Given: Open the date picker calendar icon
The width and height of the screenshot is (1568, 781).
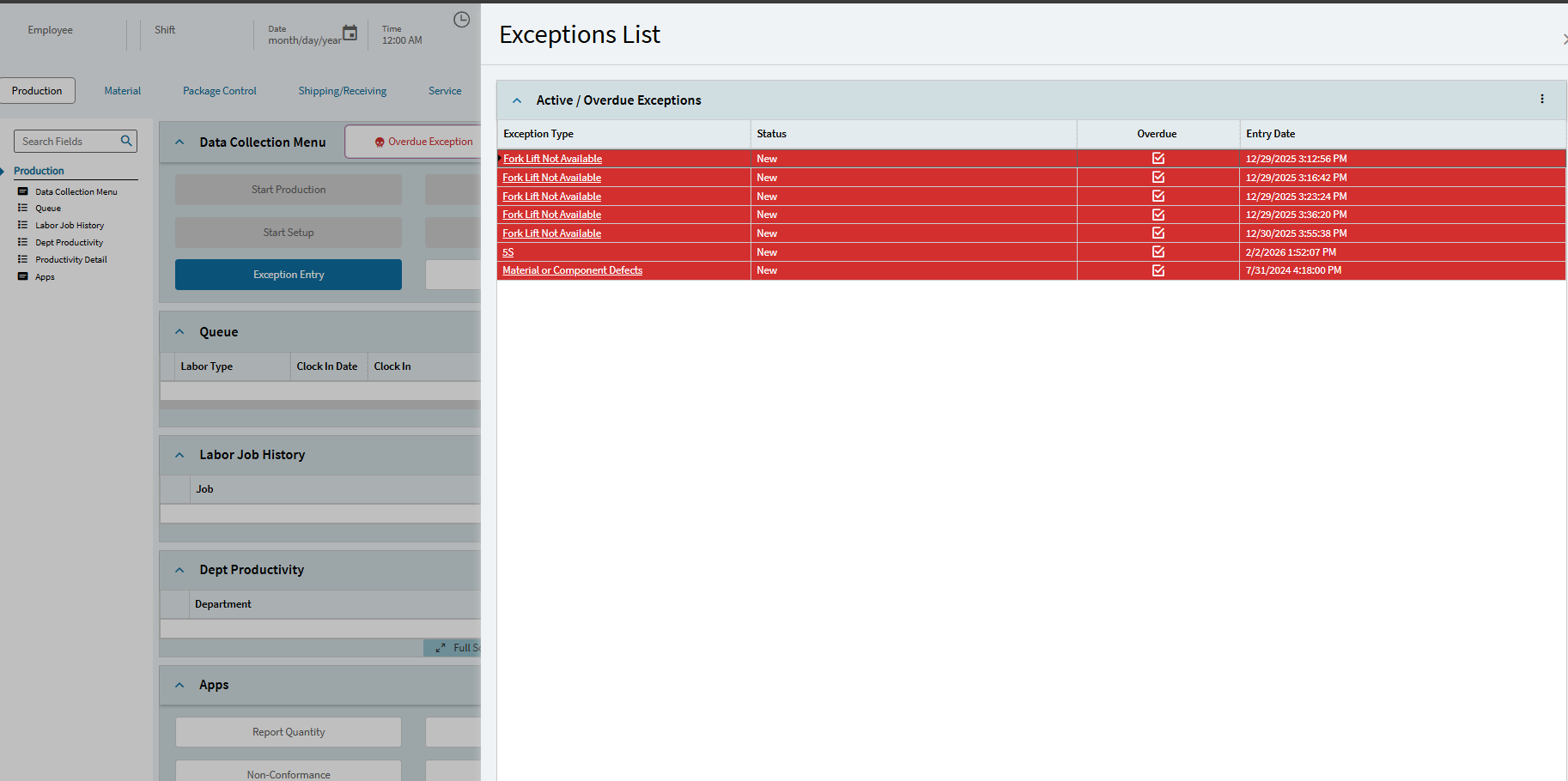Looking at the screenshot, I should click(349, 33).
